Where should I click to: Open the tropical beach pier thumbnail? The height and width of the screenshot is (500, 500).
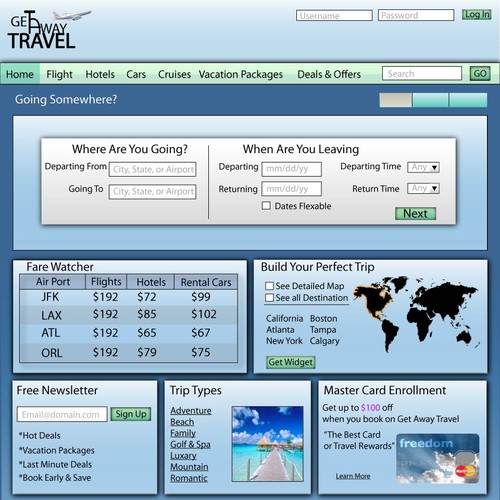coord(268,444)
